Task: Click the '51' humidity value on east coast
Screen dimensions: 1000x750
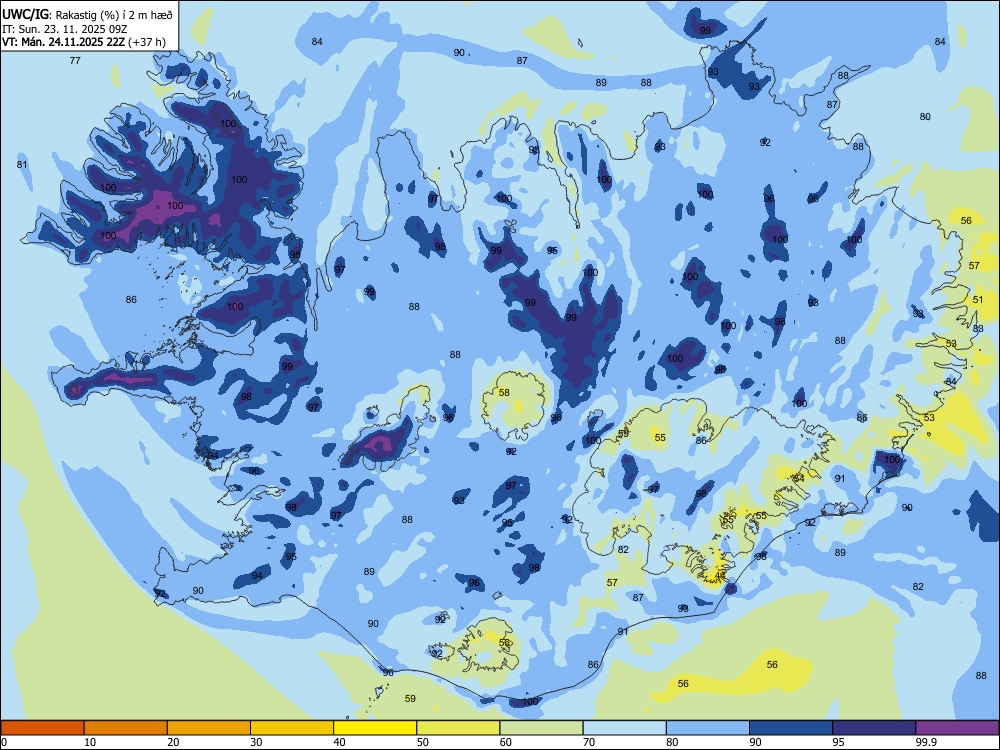Action: pos(978,300)
